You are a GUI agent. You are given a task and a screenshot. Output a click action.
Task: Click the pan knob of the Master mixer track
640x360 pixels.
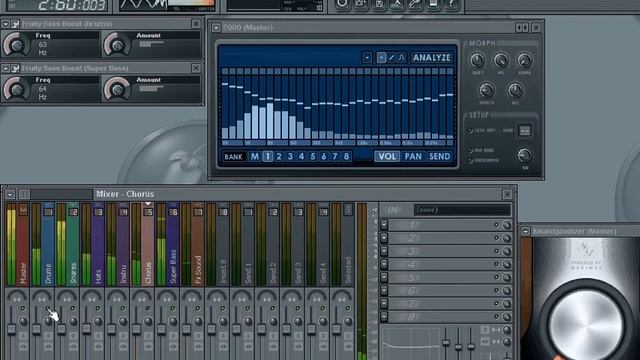point(17,297)
